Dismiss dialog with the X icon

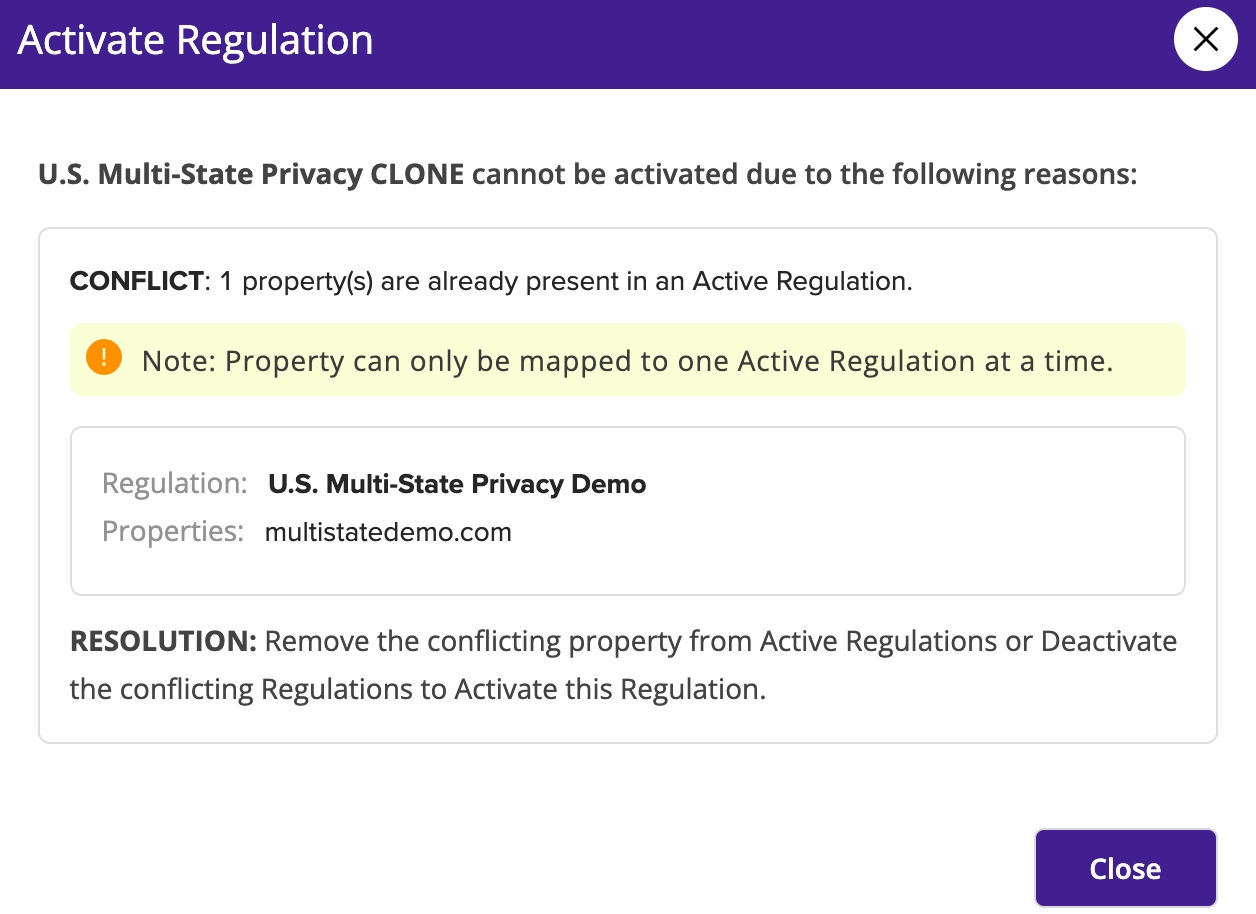[1206, 40]
